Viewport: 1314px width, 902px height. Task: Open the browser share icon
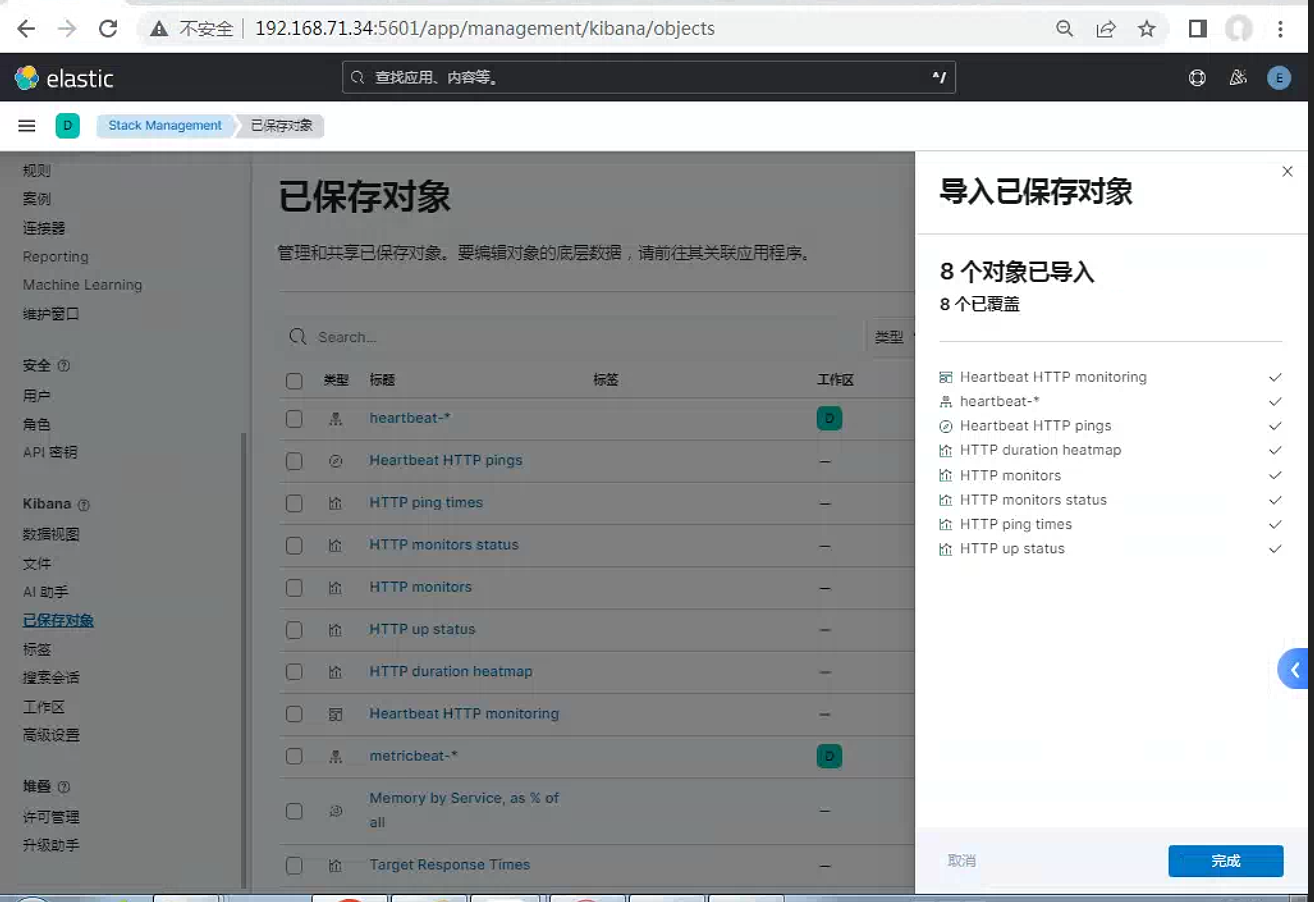click(x=1106, y=29)
